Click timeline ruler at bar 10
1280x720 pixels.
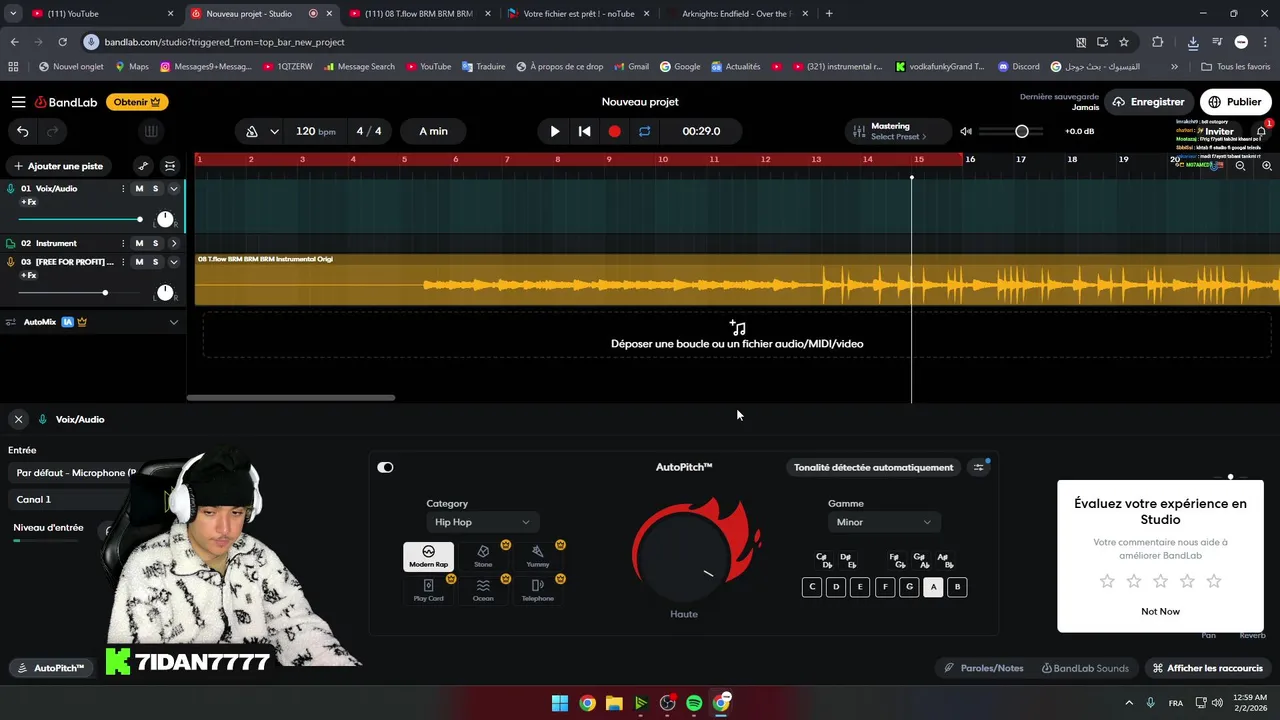coord(662,159)
